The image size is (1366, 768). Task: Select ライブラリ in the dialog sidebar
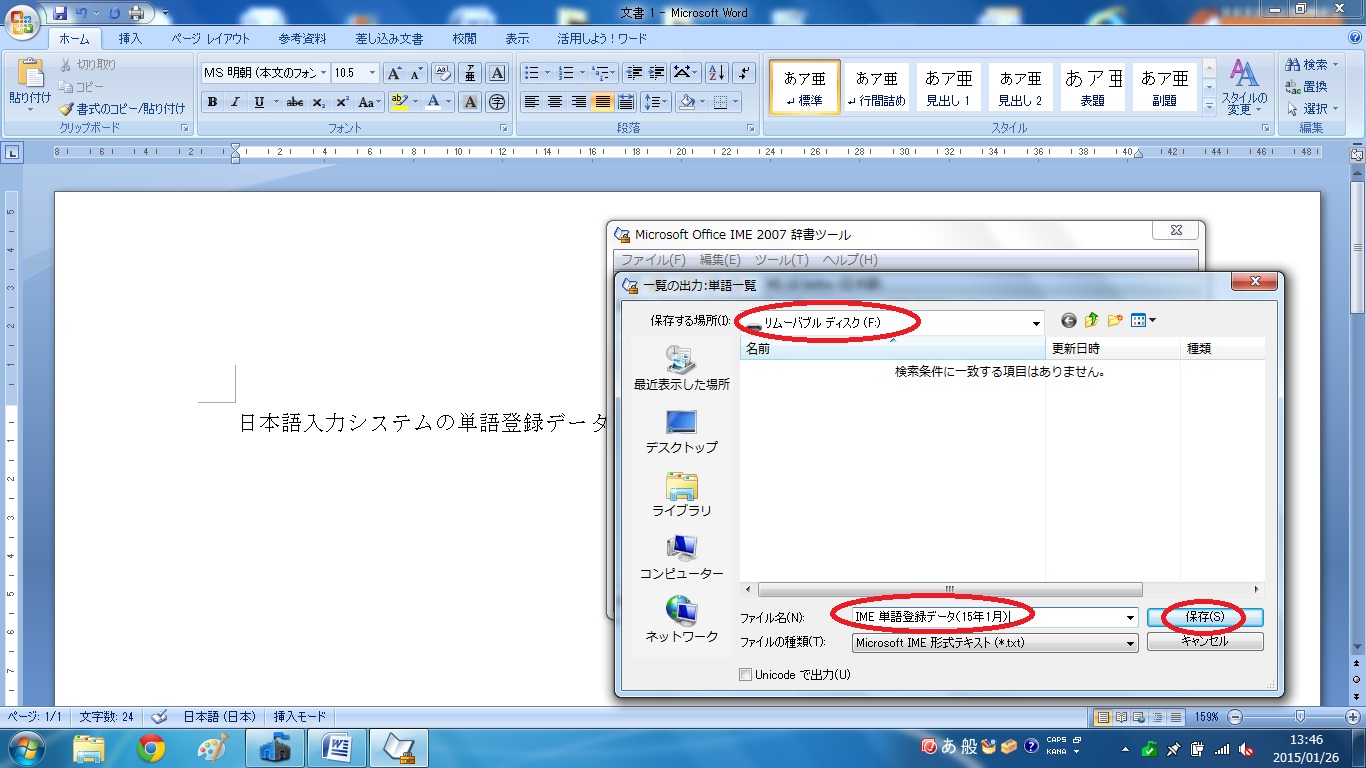681,496
